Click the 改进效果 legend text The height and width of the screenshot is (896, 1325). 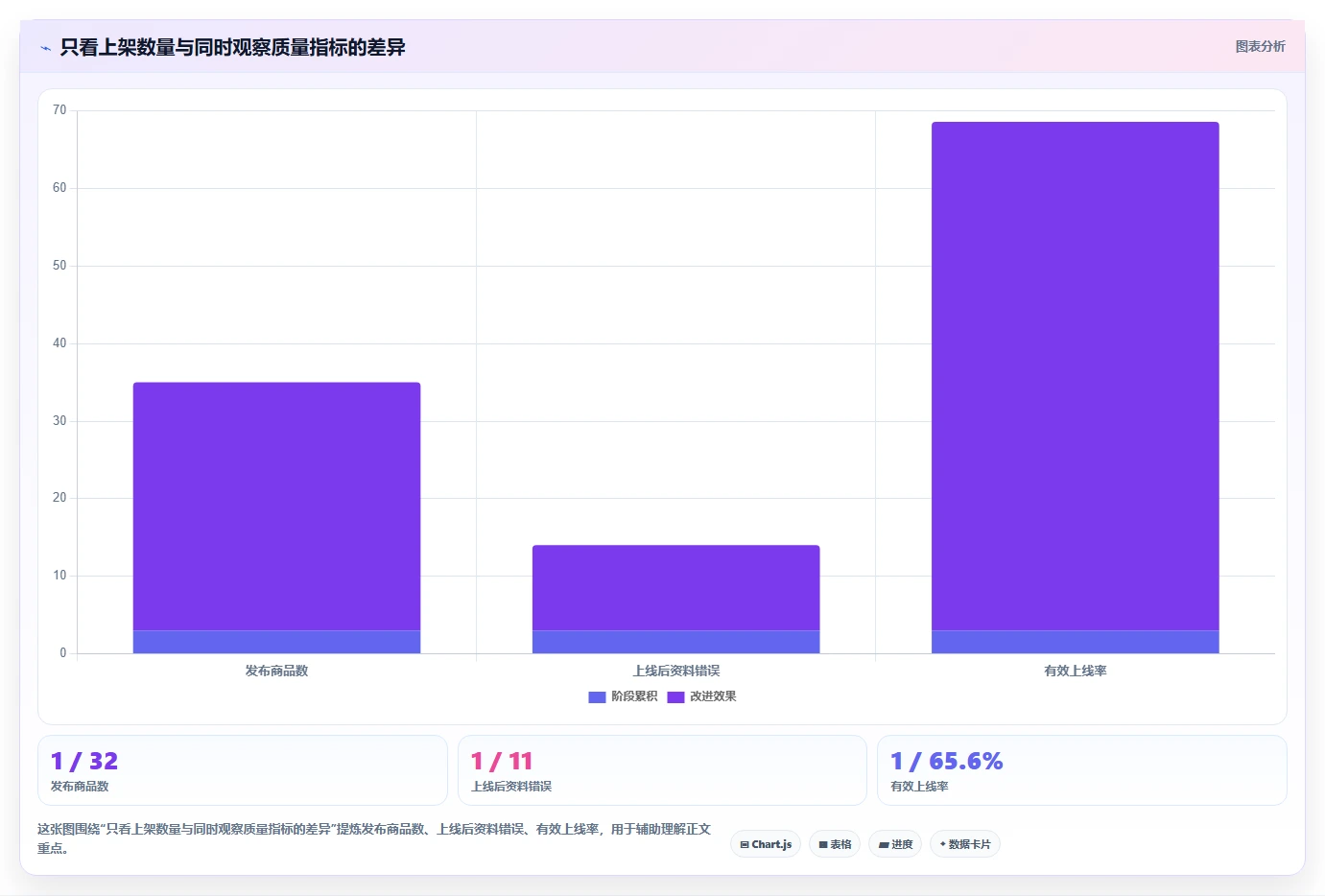click(713, 696)
